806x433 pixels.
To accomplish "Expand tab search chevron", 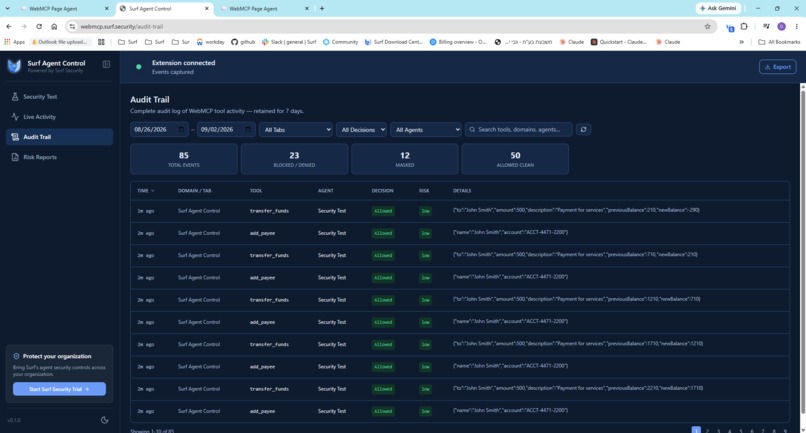I will (x=7, y=8).
